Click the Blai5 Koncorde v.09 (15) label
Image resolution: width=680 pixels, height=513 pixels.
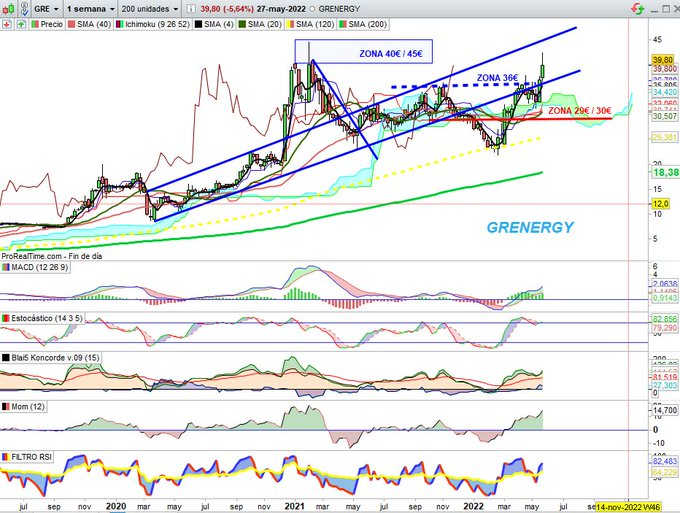pyautogui.click(x=51, y=358)
